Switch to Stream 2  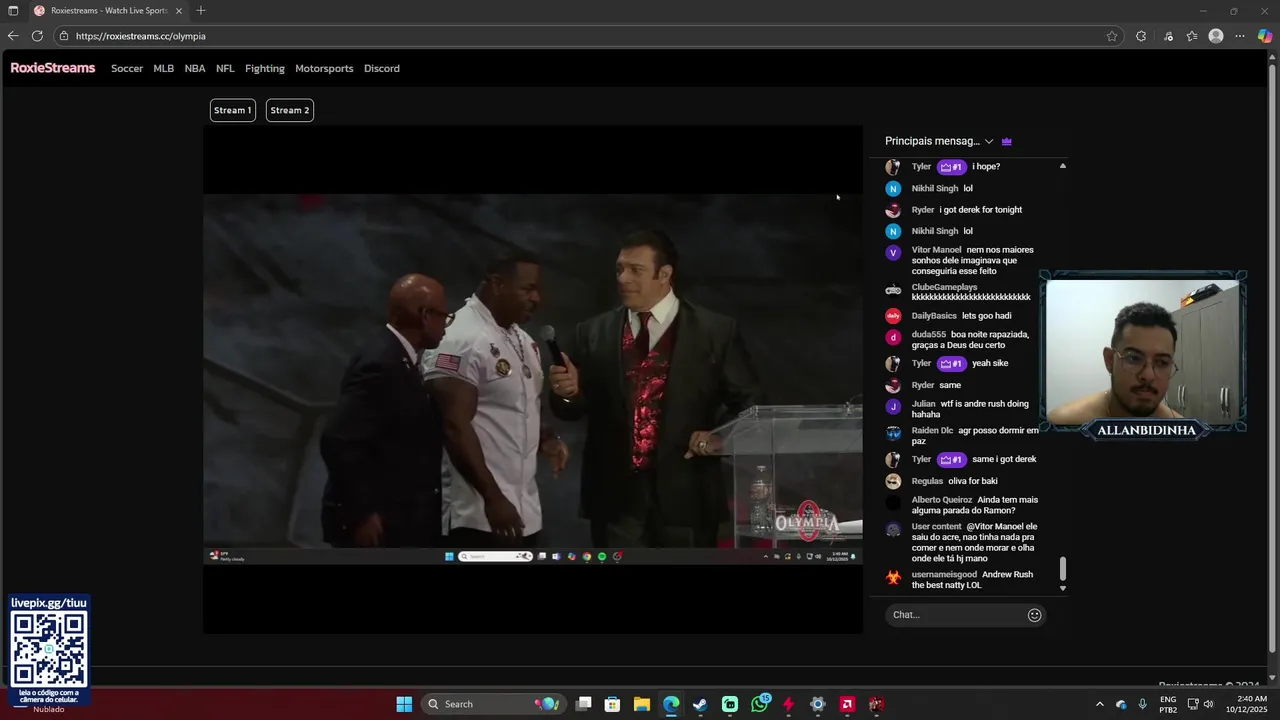[x=290, y=110]
